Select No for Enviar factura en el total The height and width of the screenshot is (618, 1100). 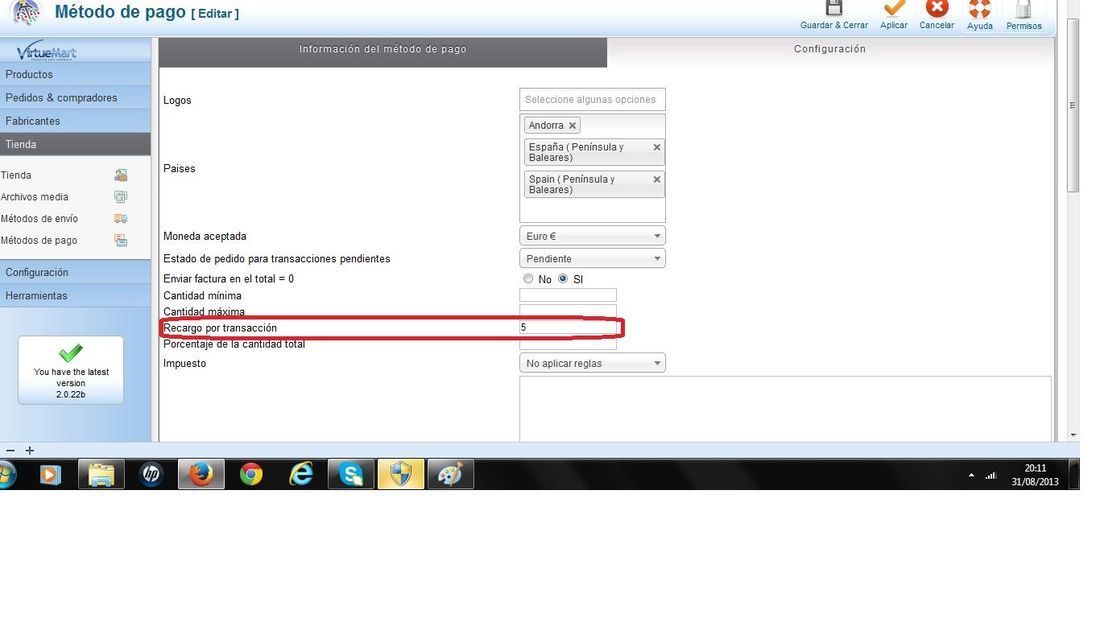point(528,278)
